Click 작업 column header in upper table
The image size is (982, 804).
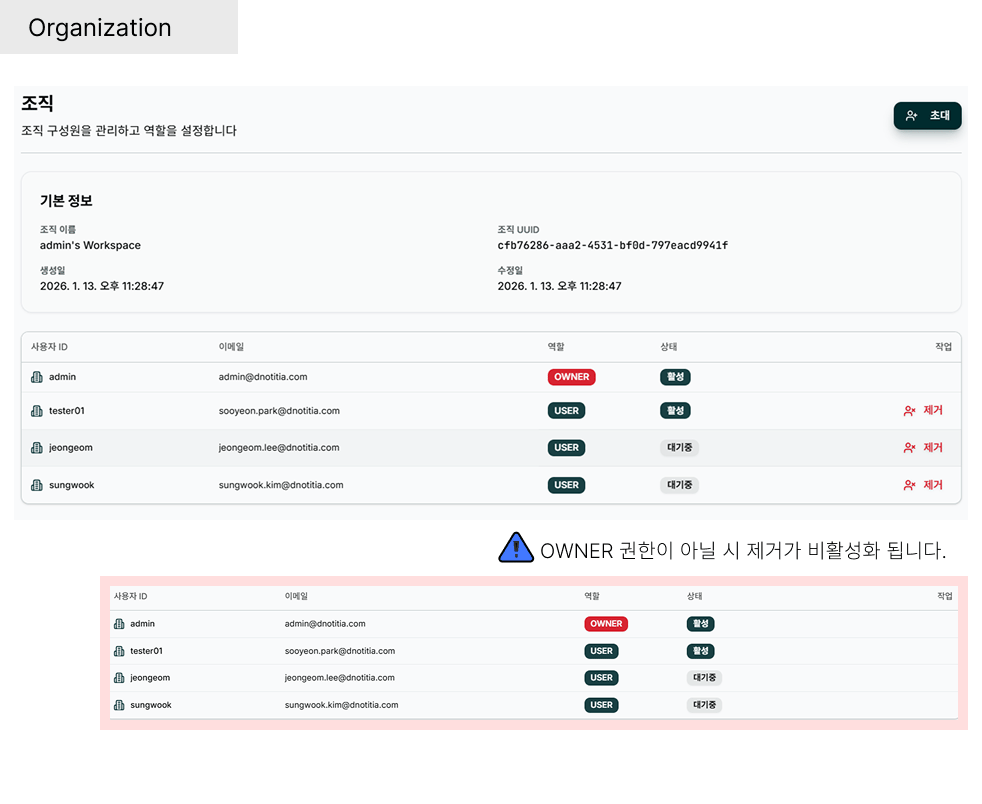click(x=943, y=347)
